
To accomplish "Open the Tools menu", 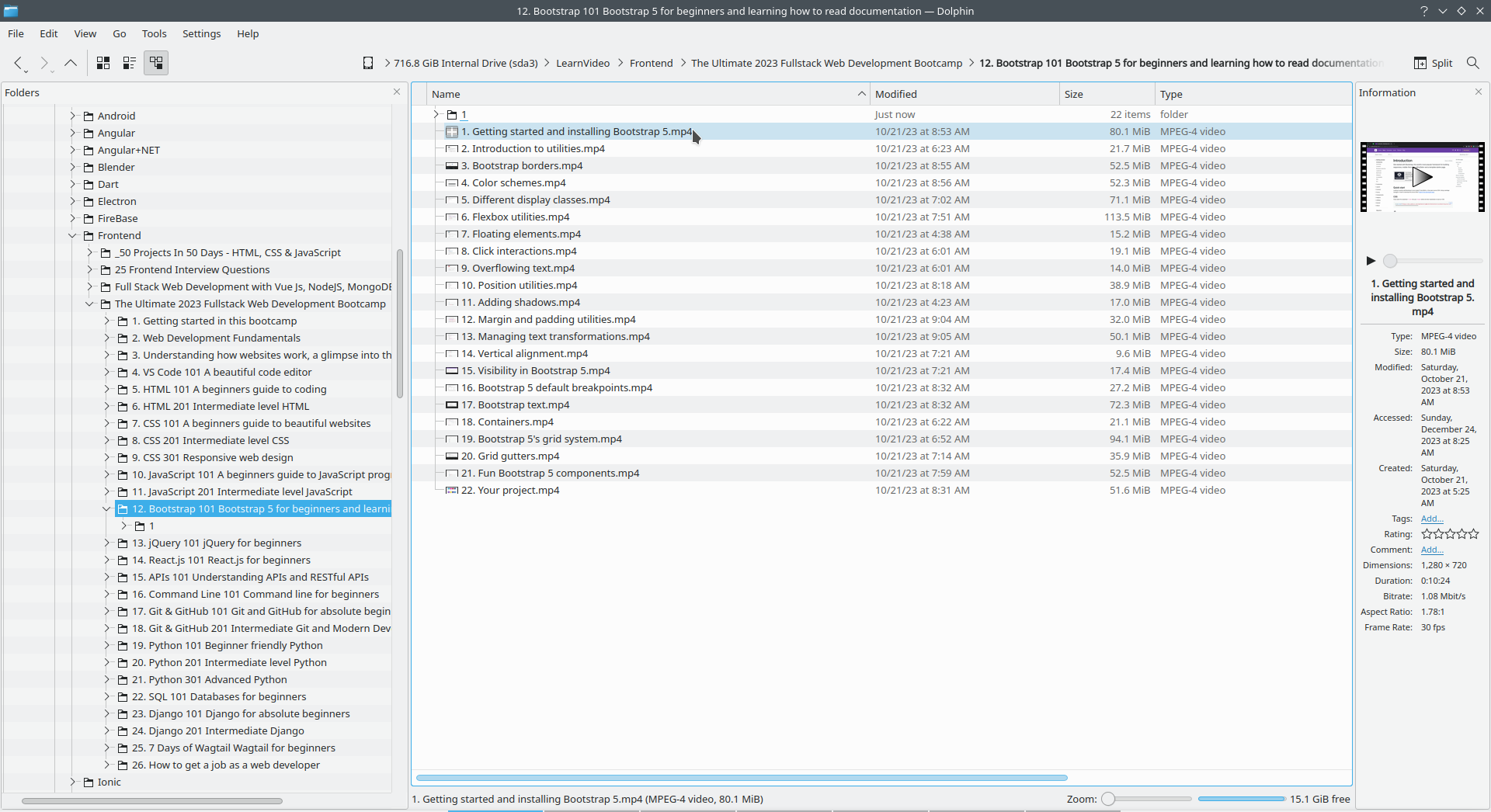I will (x=155, y=33).
